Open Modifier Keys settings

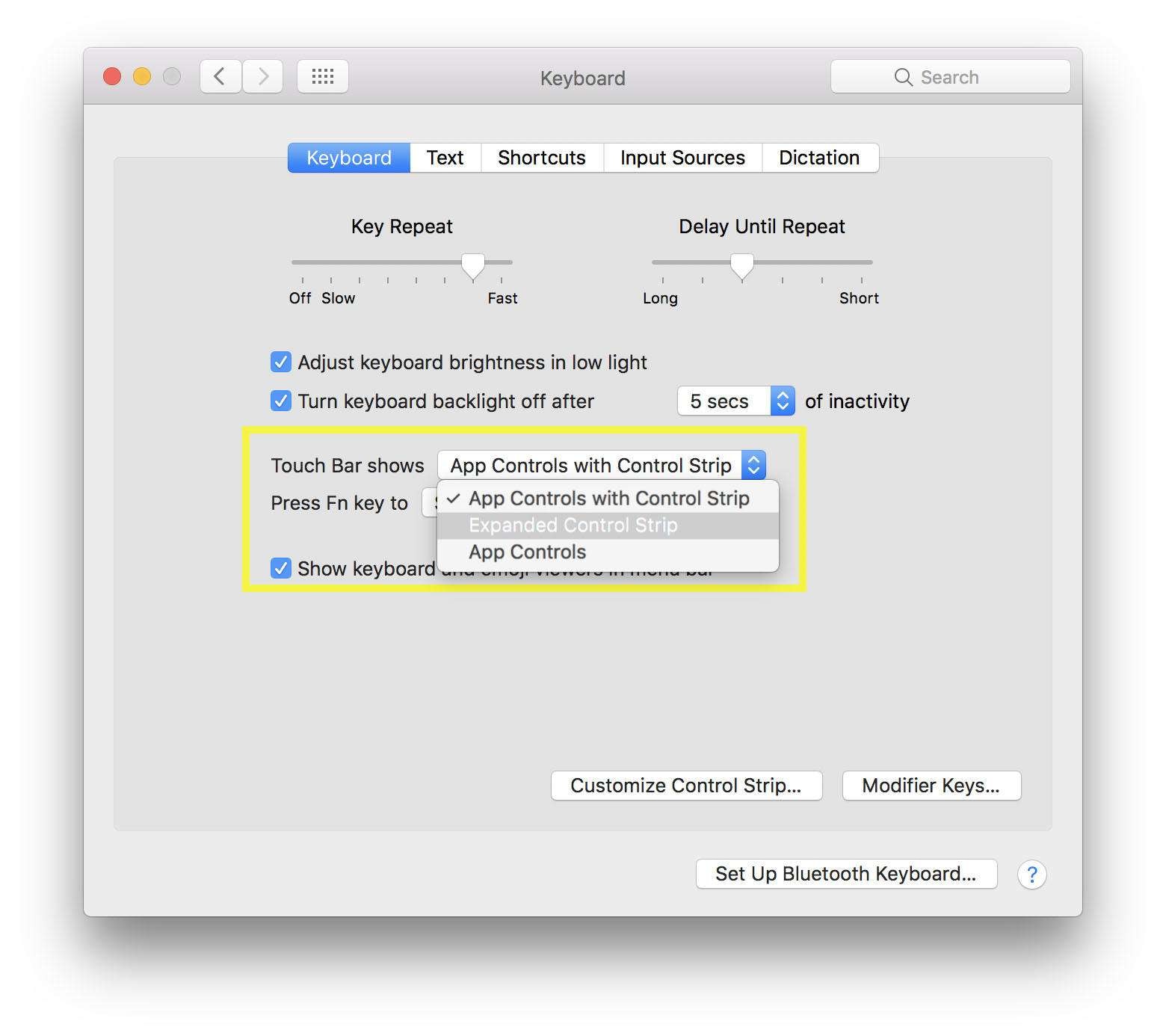click(931, 786)
